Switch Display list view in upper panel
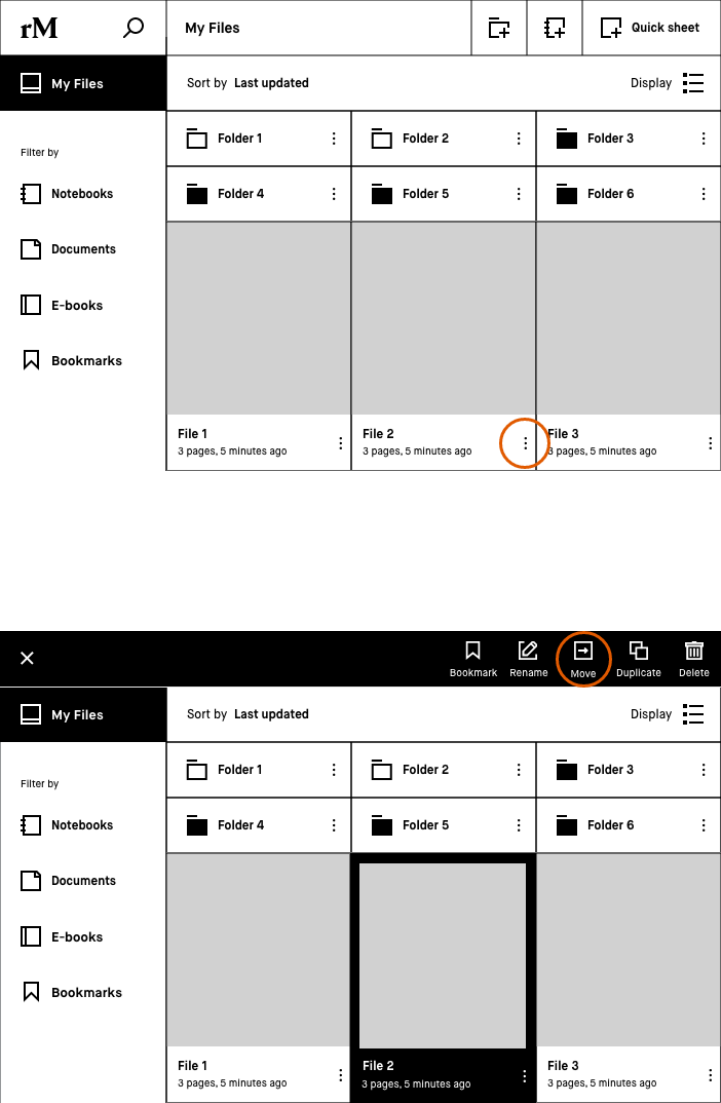Viewport: 721px width, 1103px height. 668,83
